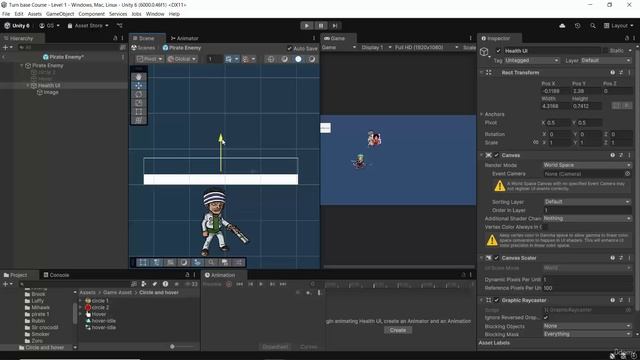The height and width of the screenshot is (360, 640).
Task: Switch to the Animator tab
Action: (x=184, y=38)
